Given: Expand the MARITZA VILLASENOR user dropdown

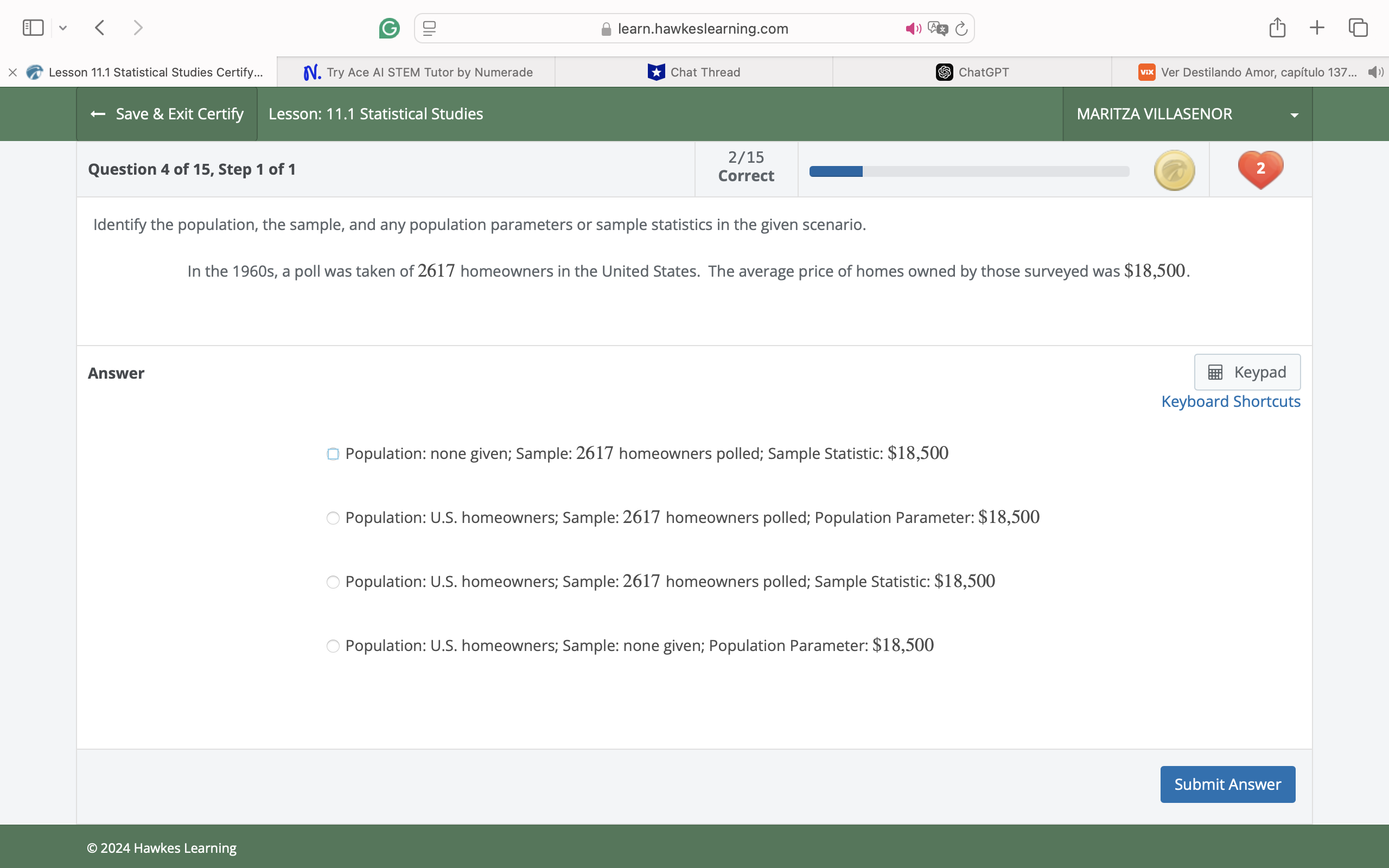Looking at the screenshot, I should tap(1294, 115).
